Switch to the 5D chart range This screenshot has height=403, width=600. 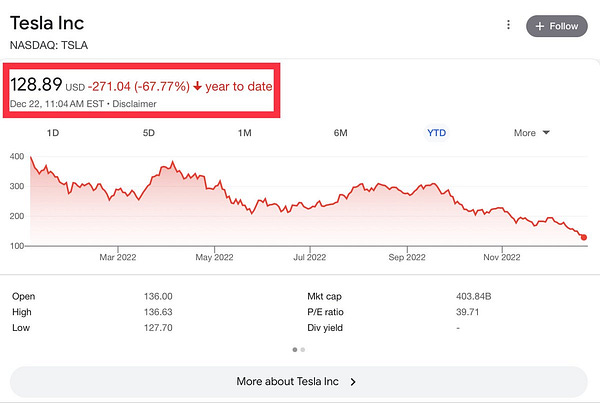click(x=148, y=133)
